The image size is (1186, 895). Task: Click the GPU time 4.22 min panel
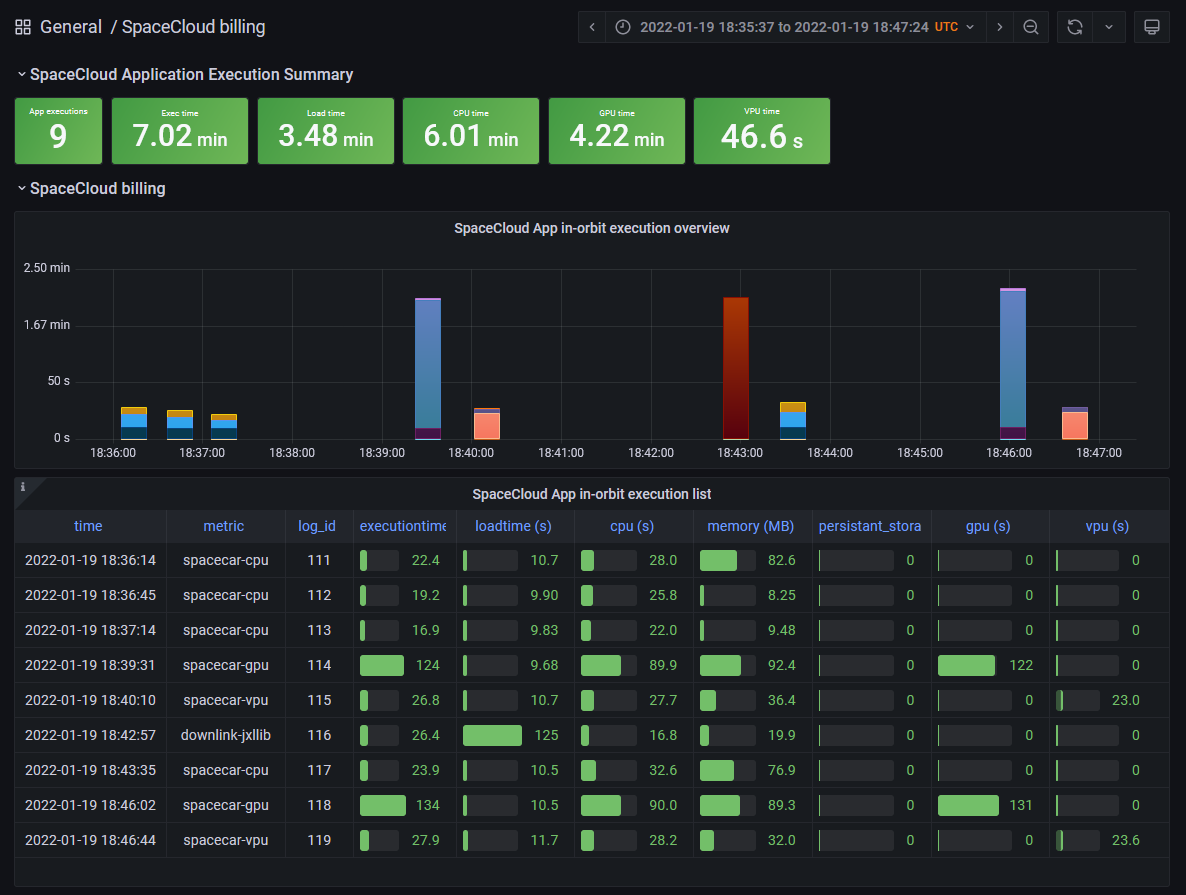[x=616, y=131]
